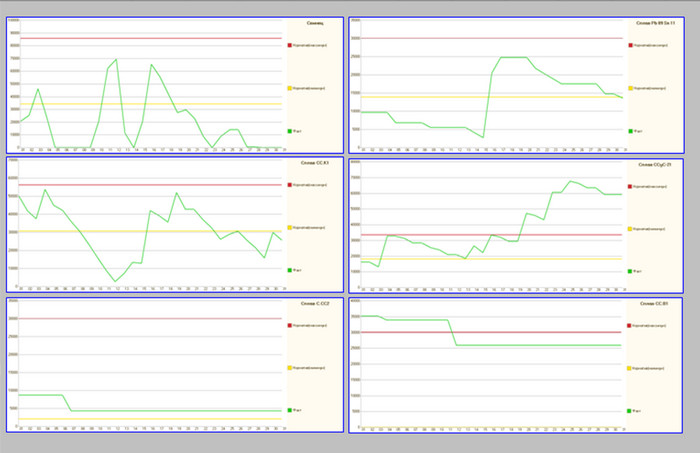Click red legend swatch in bottom-left Сплав chart

coord(290,325)
